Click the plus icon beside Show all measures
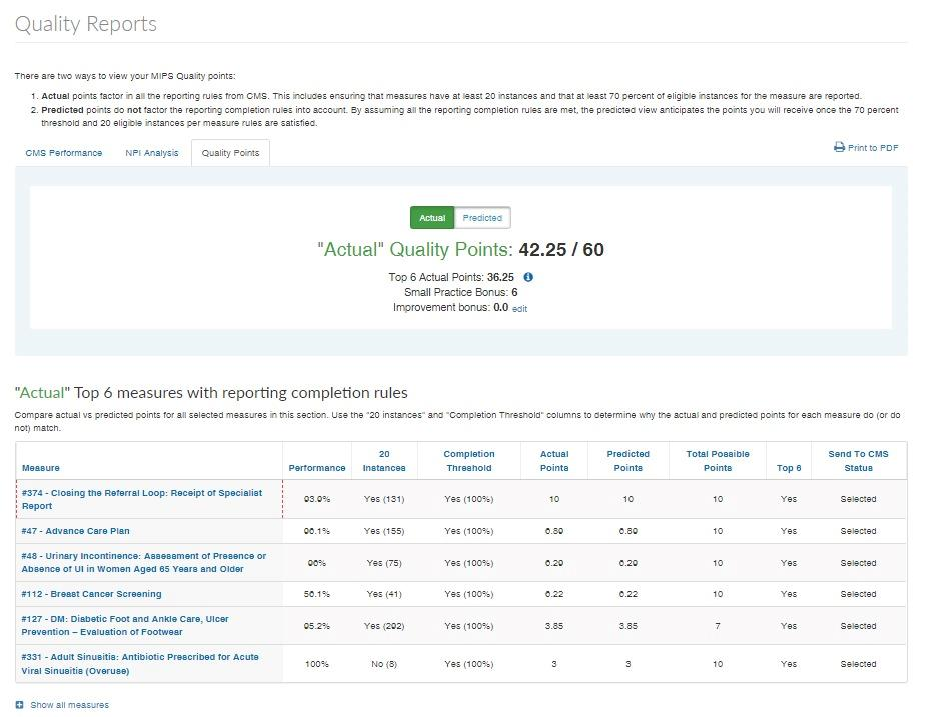The height and width of the screenshot is (717, 939). click(20, 705)
